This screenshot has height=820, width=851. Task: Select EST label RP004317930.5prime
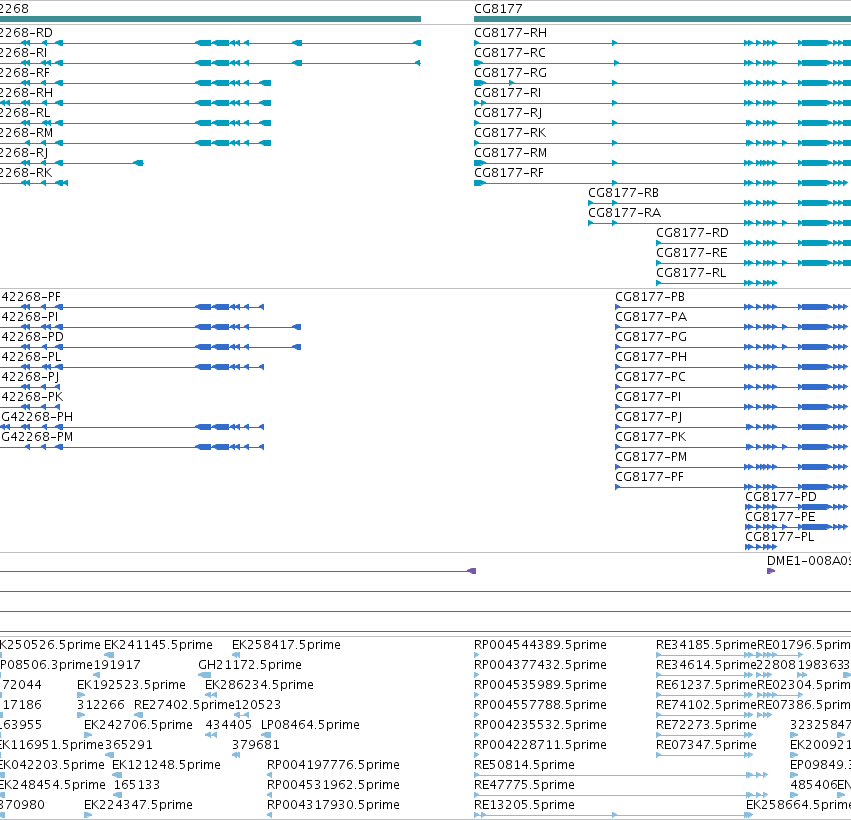click(333, 805)
